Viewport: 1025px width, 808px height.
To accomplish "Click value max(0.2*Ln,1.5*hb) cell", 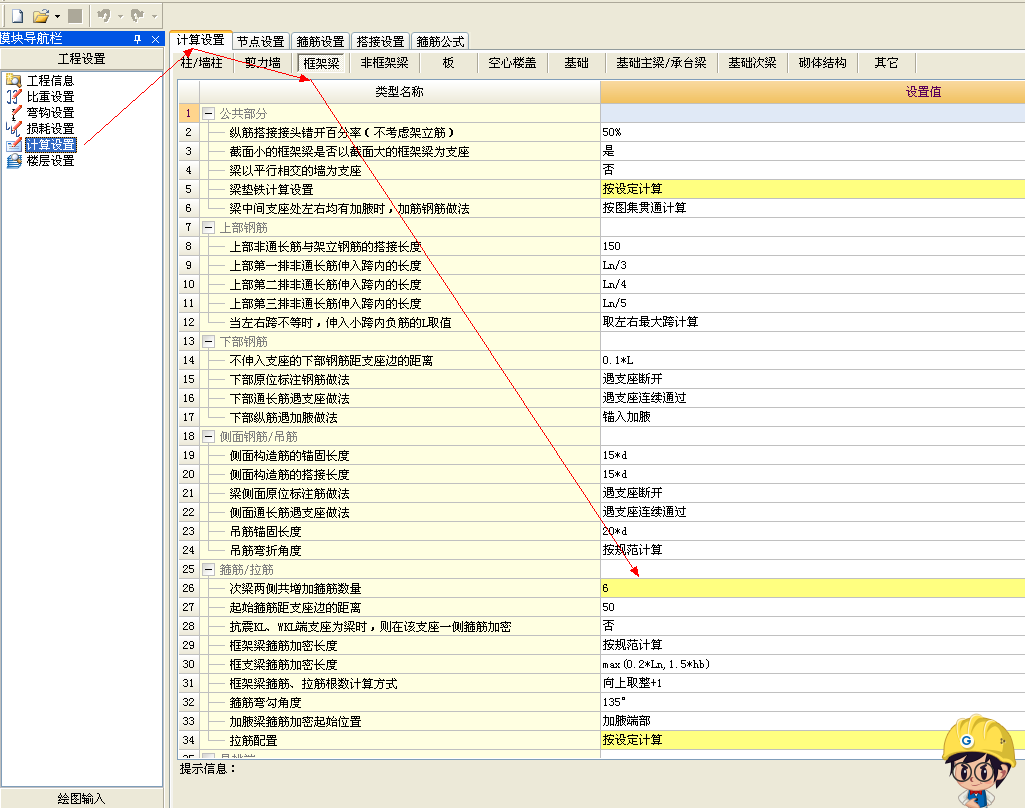I will click(813, 664).
